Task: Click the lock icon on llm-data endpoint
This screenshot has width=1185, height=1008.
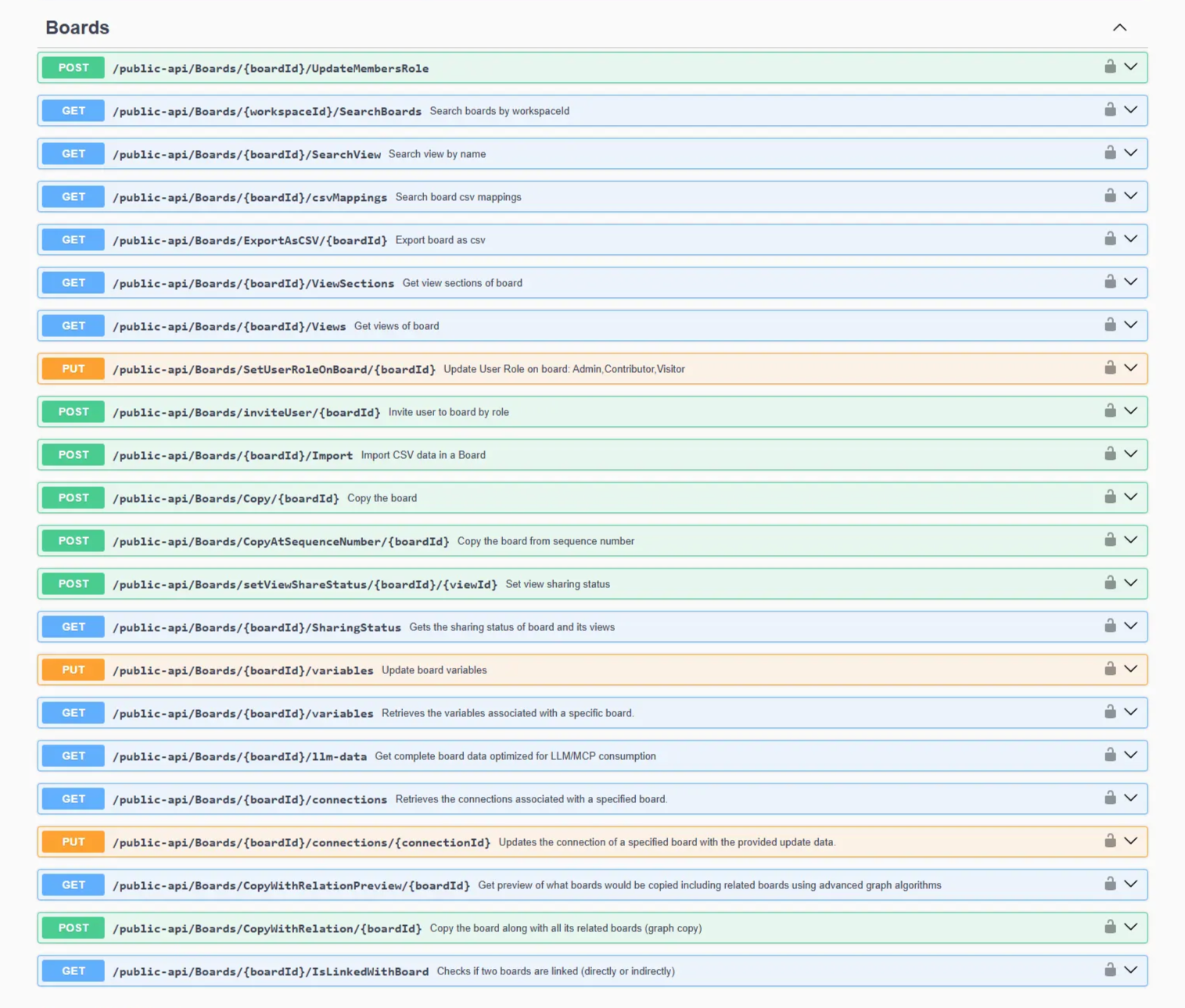Action: [1109, 755]
